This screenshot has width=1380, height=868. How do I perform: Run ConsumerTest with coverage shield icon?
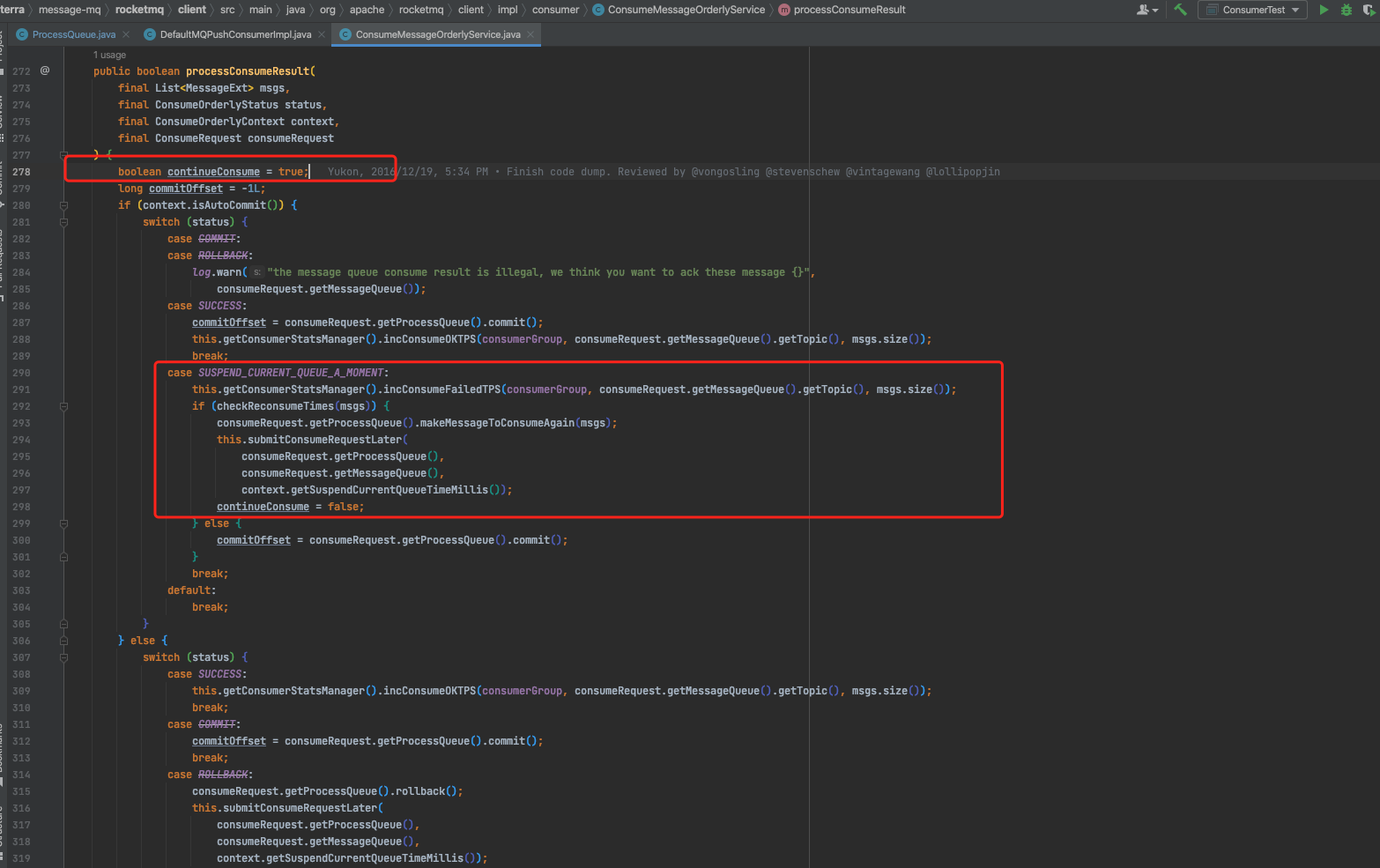1369,10
